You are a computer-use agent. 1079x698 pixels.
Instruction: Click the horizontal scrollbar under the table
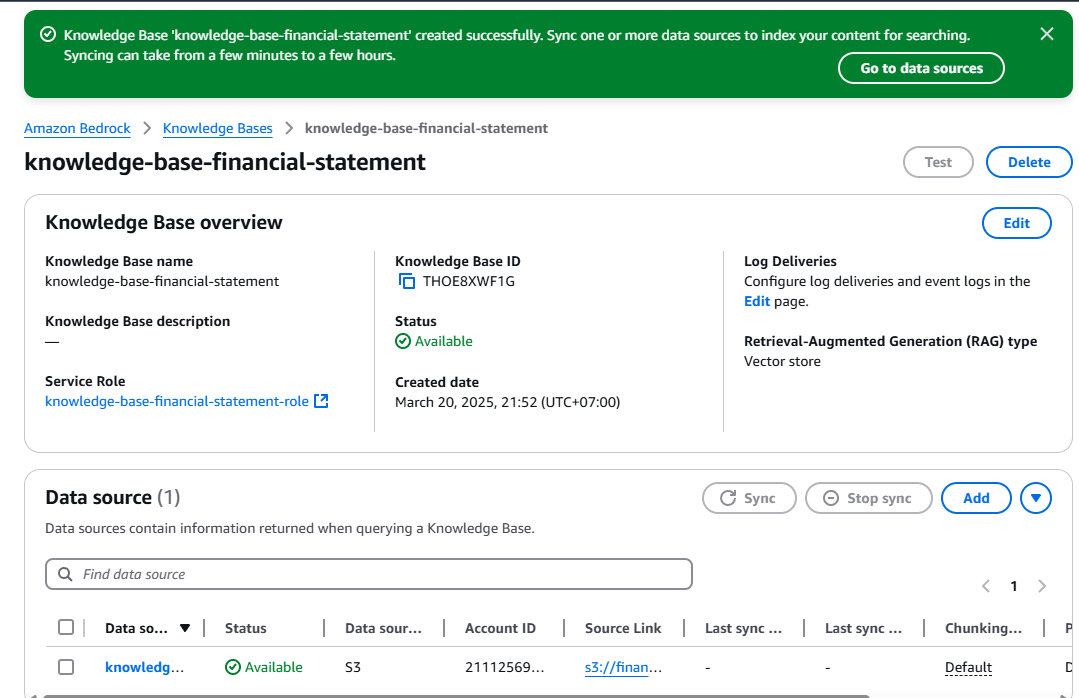456,696
